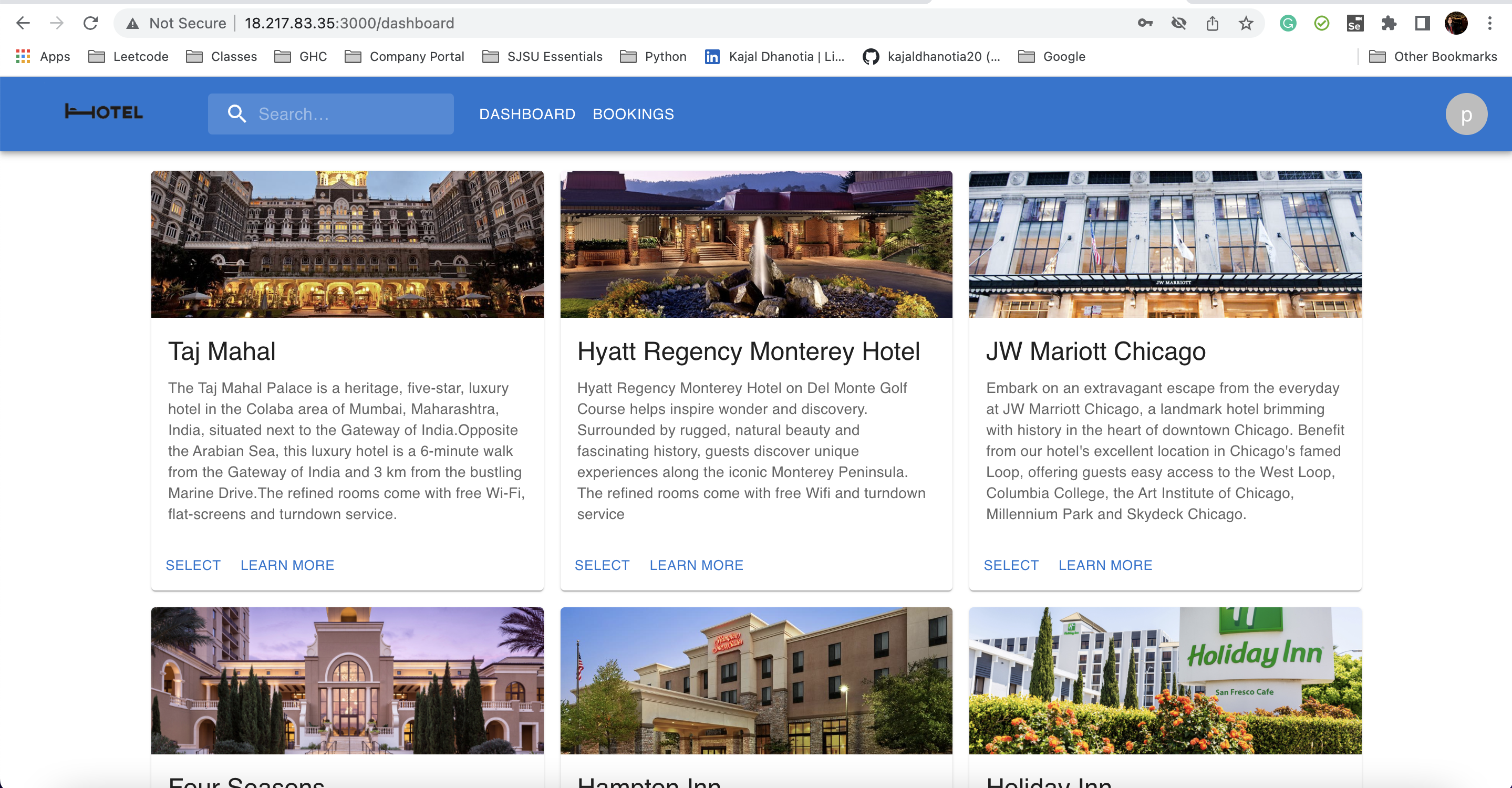Reload the page with refresh icon

[x=90, y=23]
